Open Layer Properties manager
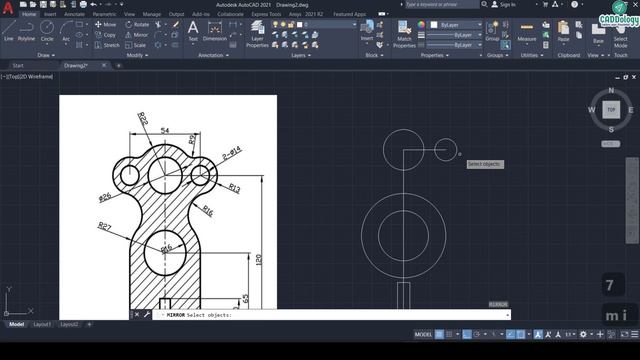640x360 pixels. [x=257, y=34]
